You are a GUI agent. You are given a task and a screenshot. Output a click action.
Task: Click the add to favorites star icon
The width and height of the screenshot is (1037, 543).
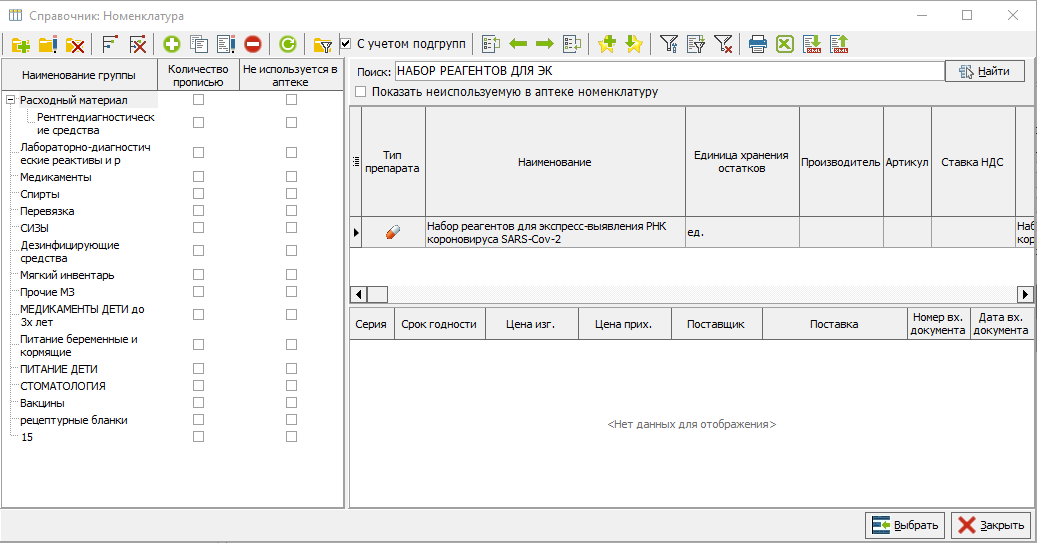[x=606, y=44]
